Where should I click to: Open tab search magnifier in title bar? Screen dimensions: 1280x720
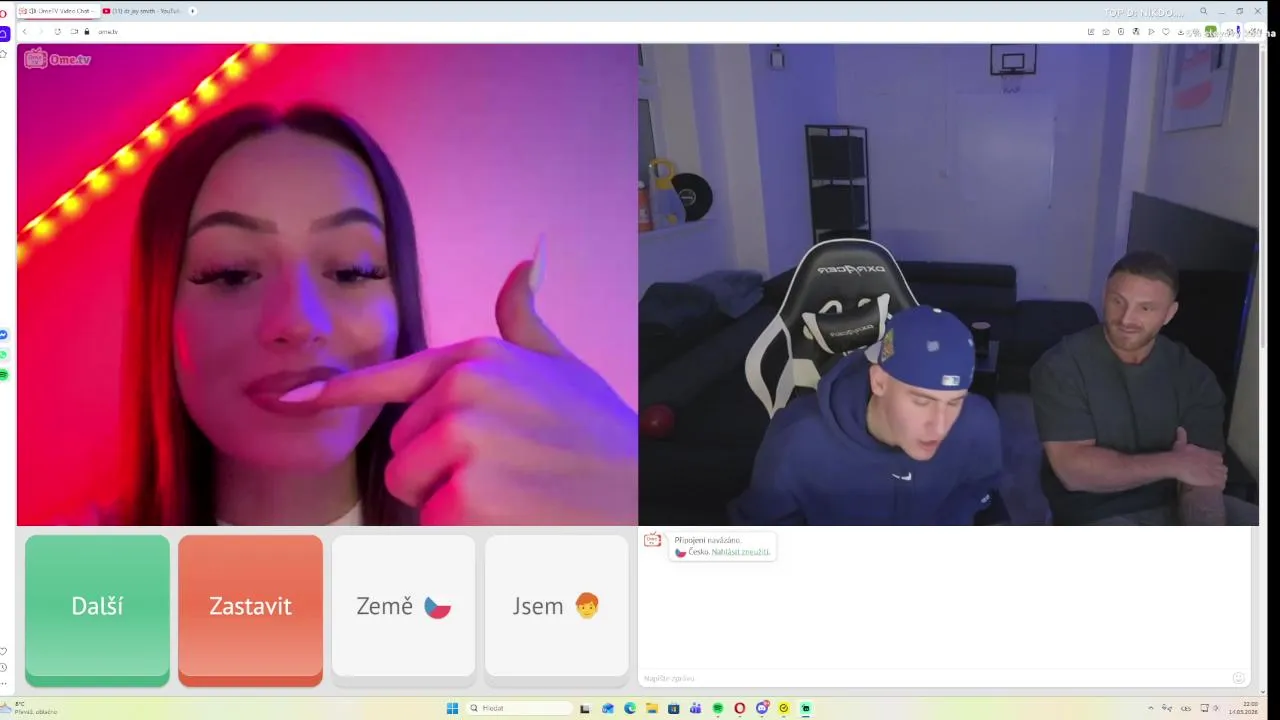(1204, 11)
